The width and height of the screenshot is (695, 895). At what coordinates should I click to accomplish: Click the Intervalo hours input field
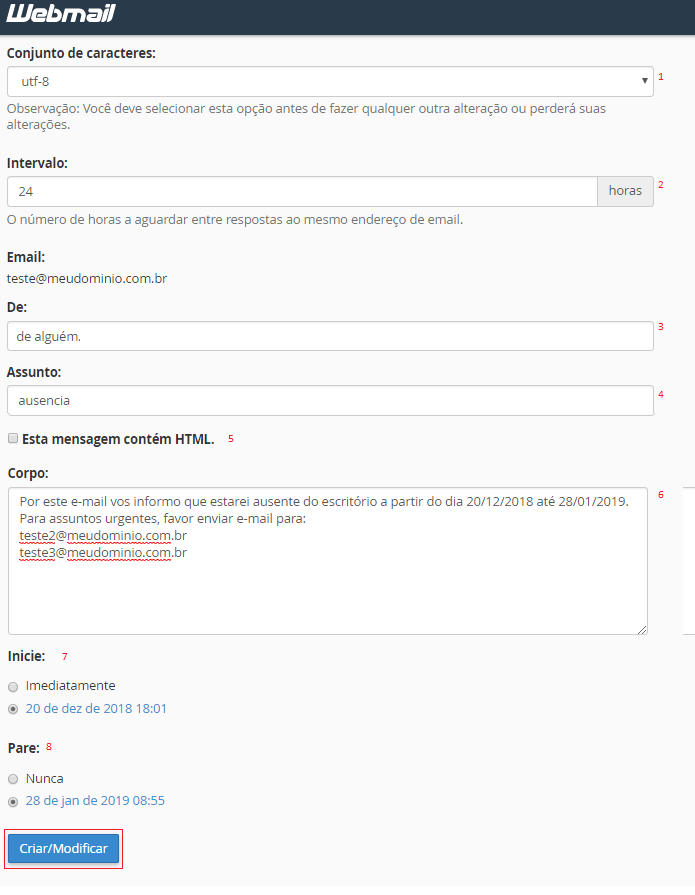pyautogui.click(x=301, y=191)
